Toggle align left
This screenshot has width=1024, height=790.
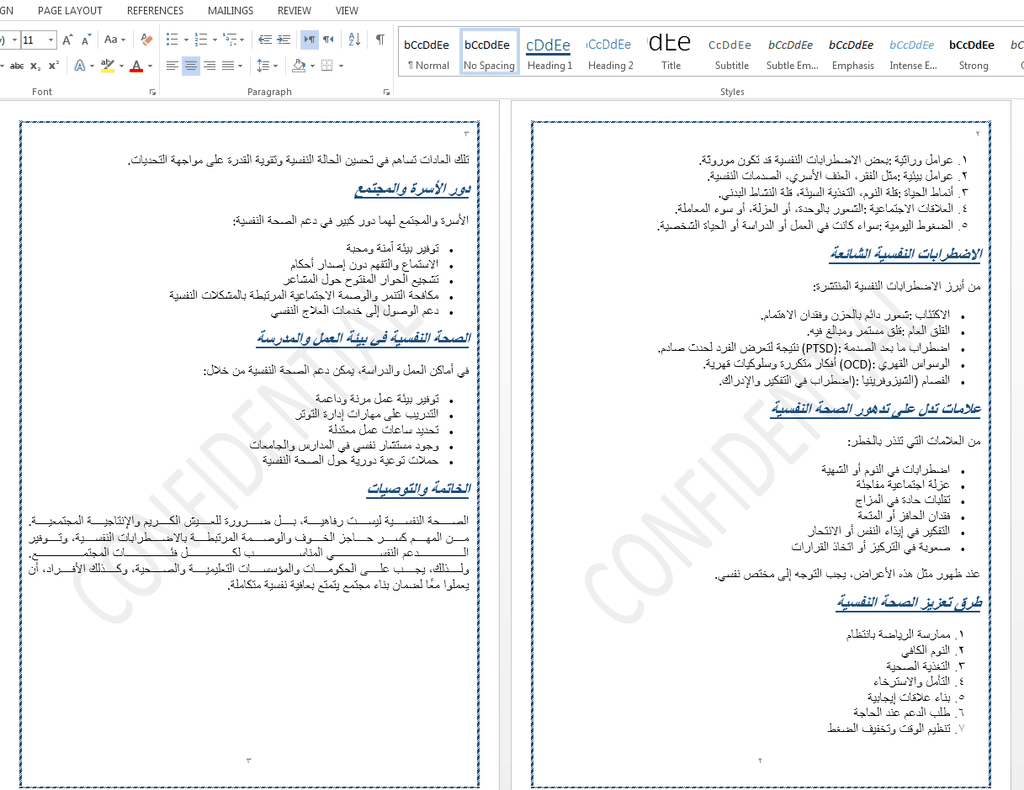(172, 65)
